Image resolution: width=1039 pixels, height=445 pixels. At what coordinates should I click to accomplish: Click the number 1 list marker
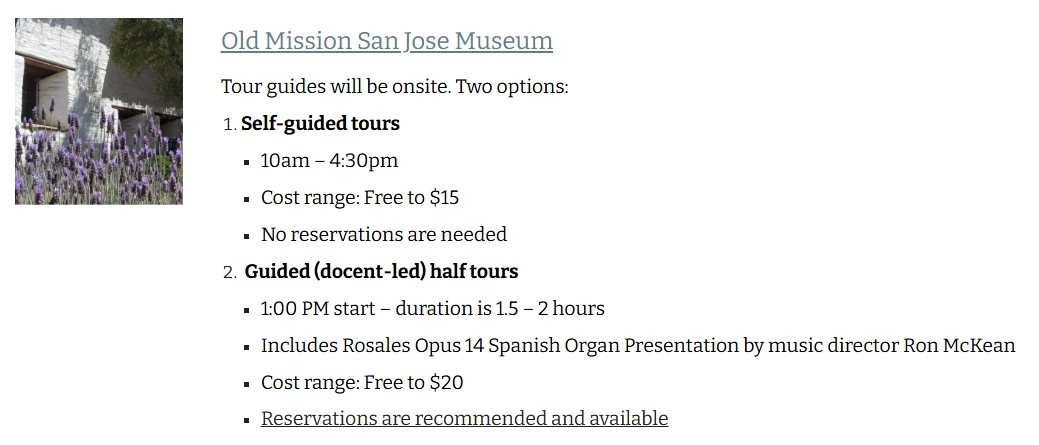point(229,124)
